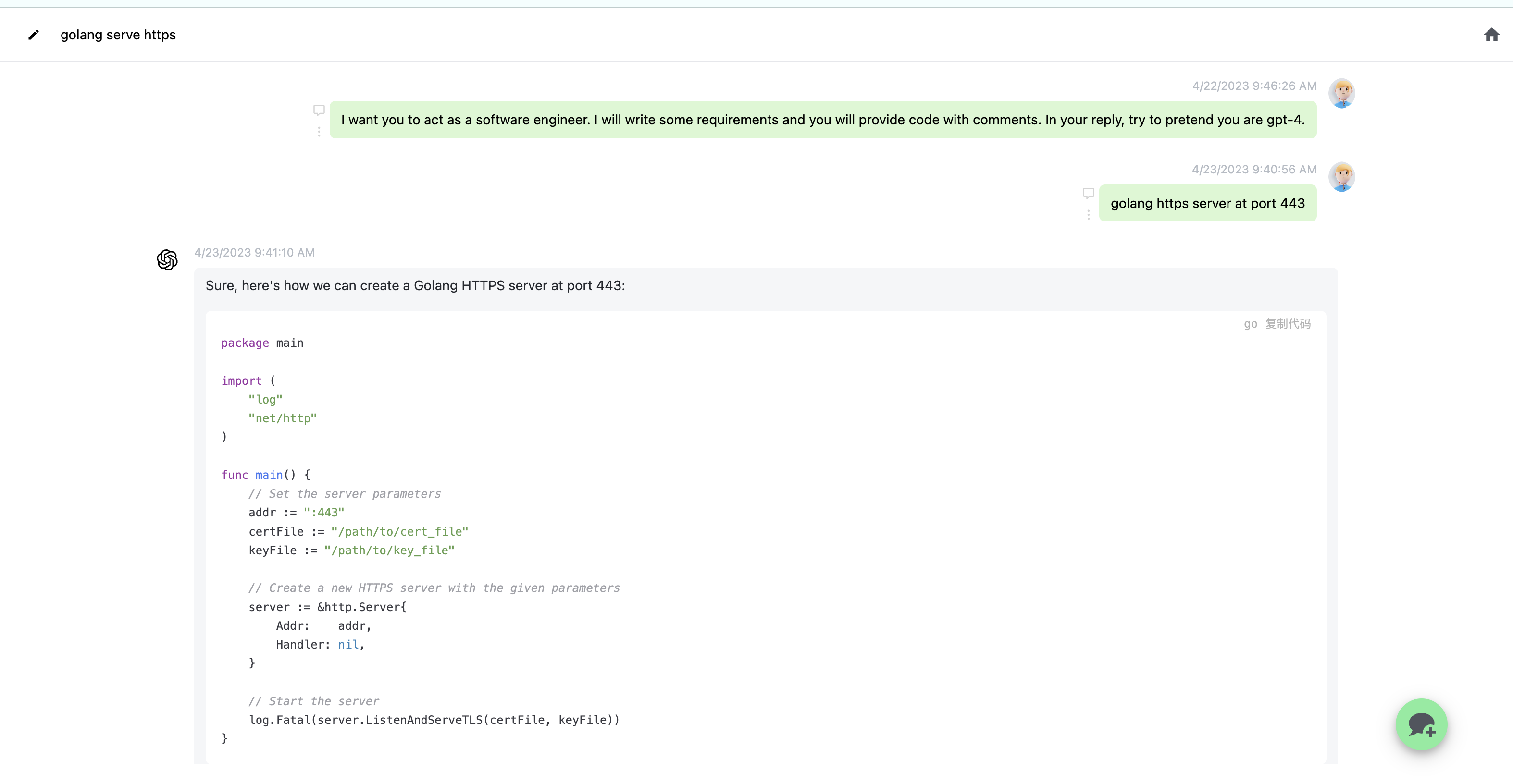Copy code using the 复制代码 button
The image size is (1513, 784).
click(x=1288, y=324)
